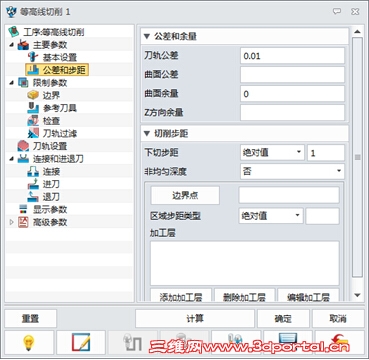This screenshot has height=360, width=369.
Task: Click the 刀轨设置 icon
Action: click(23, 146)
